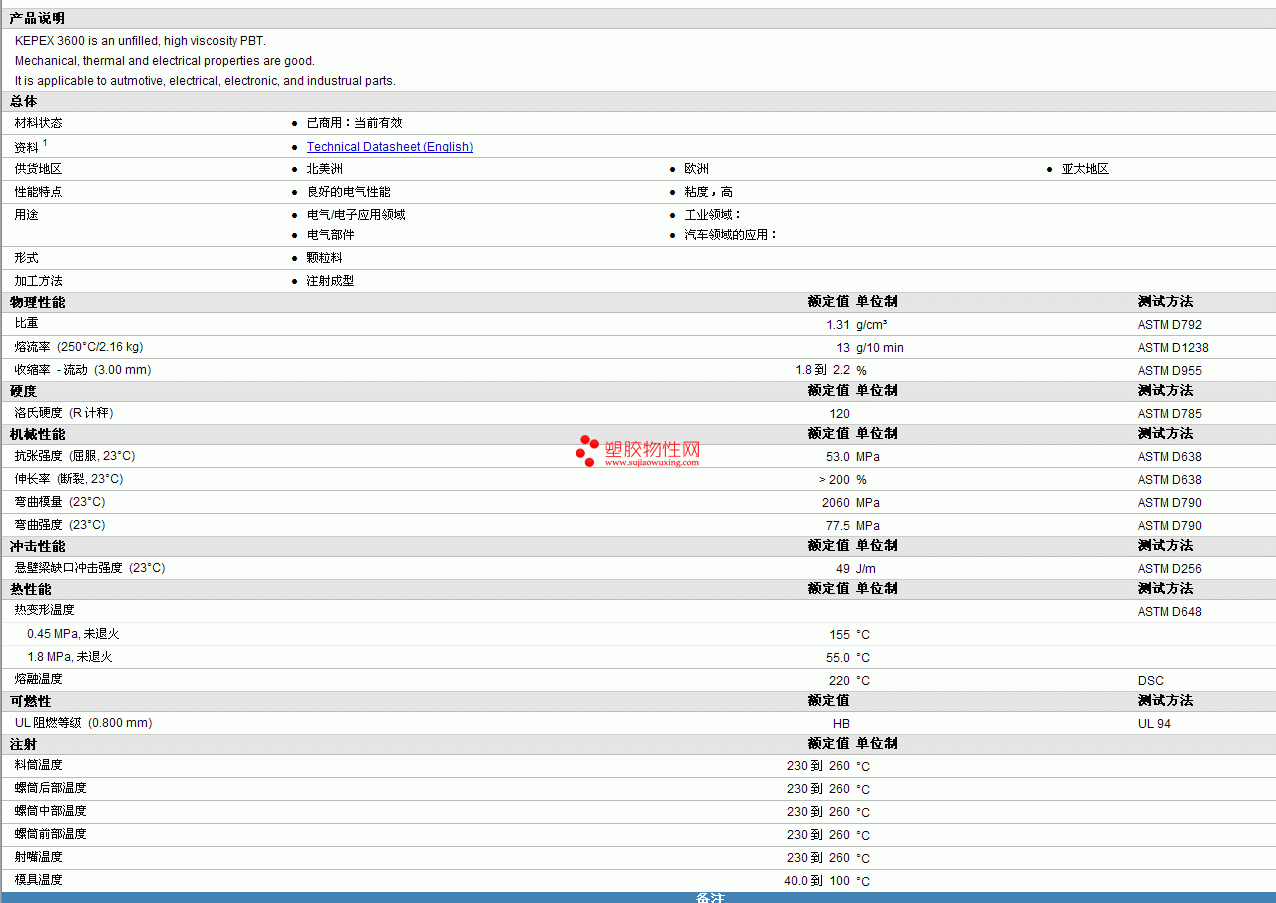The image size is (1276, 903).
Task: Click the g/10 min unit text
Action: [x=879, y=348]
